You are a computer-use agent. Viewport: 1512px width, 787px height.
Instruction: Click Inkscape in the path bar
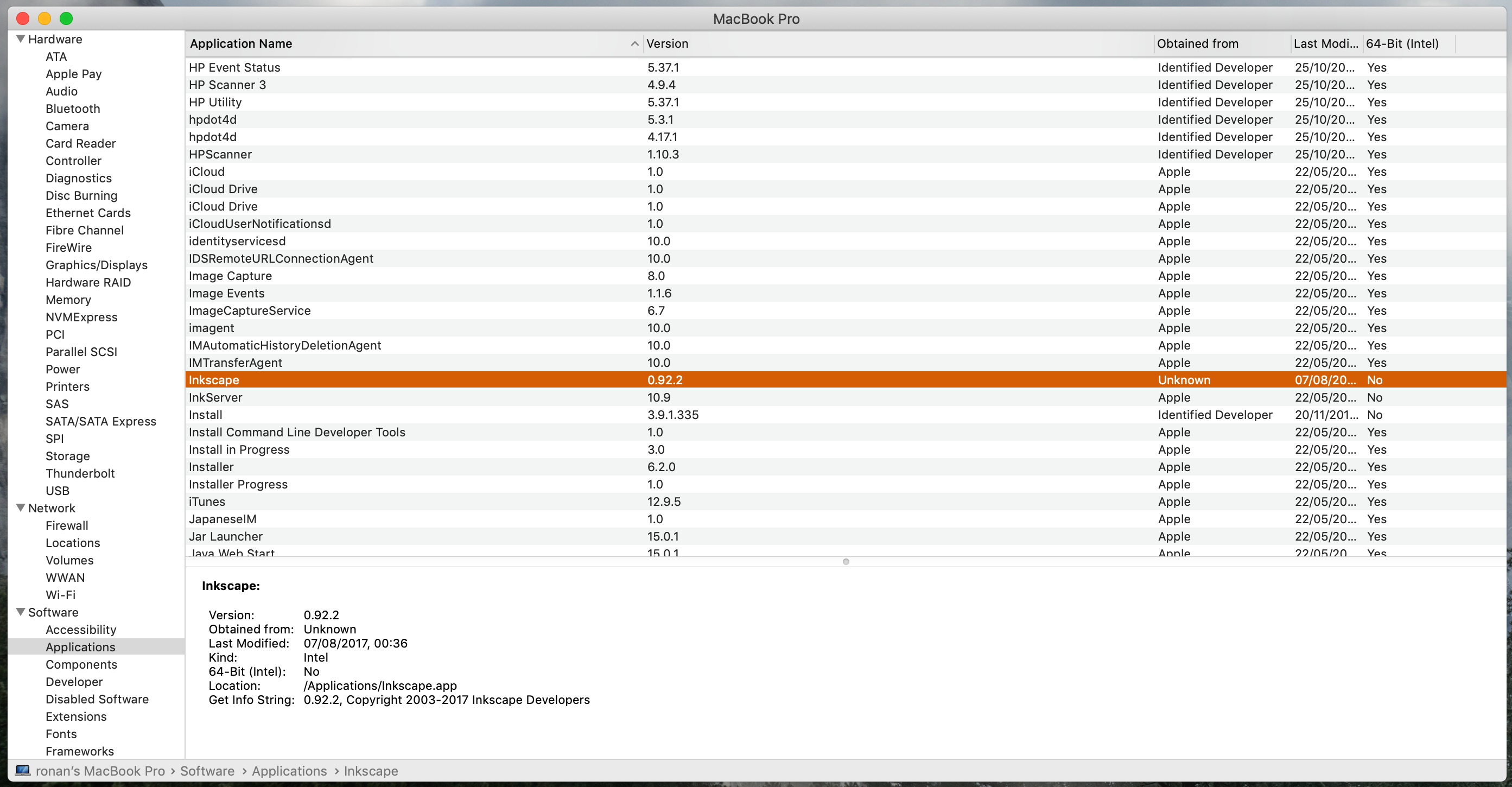tap(371, 771)
